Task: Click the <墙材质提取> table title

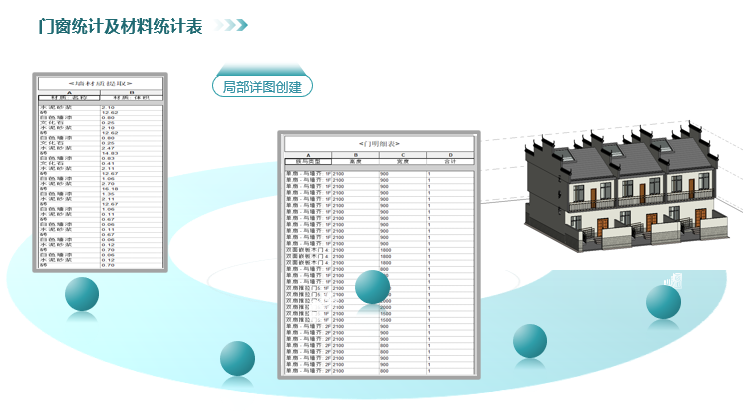Action: pos(100,83)
